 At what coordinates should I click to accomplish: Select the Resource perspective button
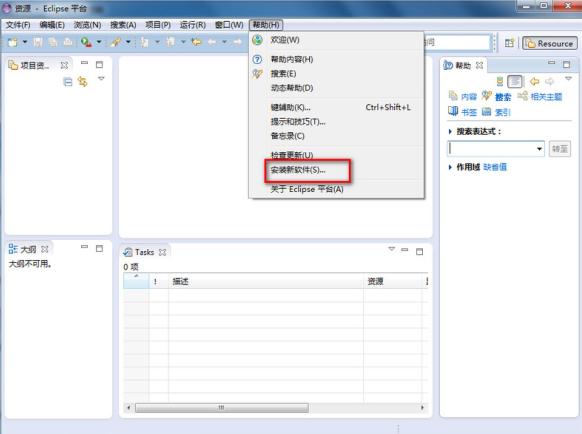(550, 43)
